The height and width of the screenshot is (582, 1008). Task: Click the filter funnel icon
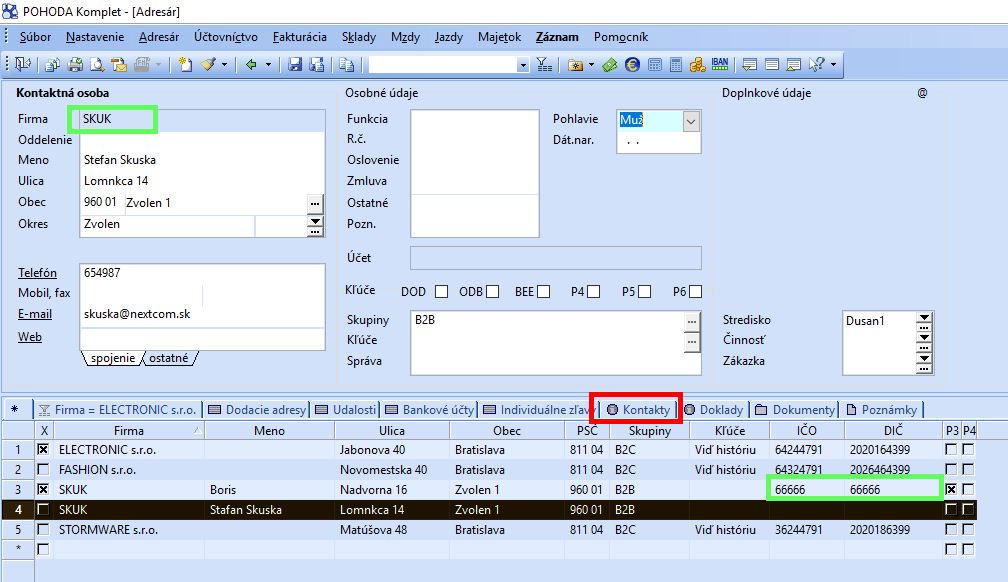pyautogui.click(x=544, y=64)
